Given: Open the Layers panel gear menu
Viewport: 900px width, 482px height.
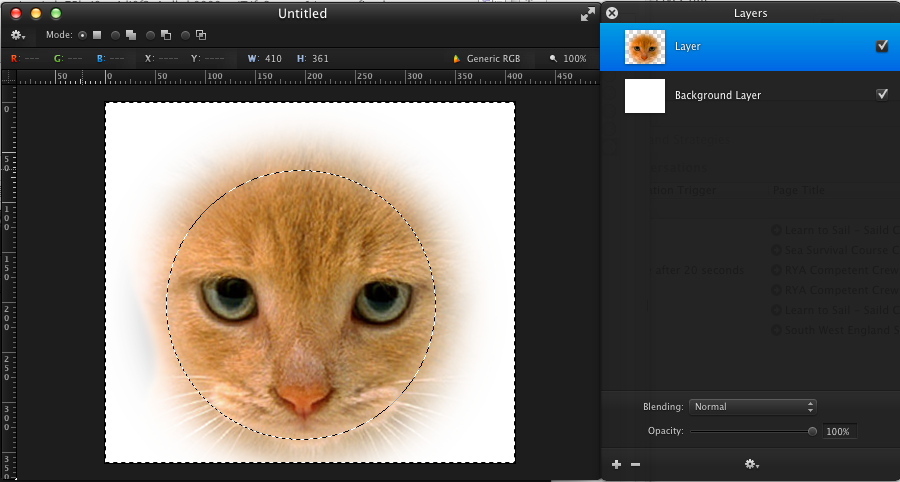Looking at the screenshot, I should [x=751, y=464].
